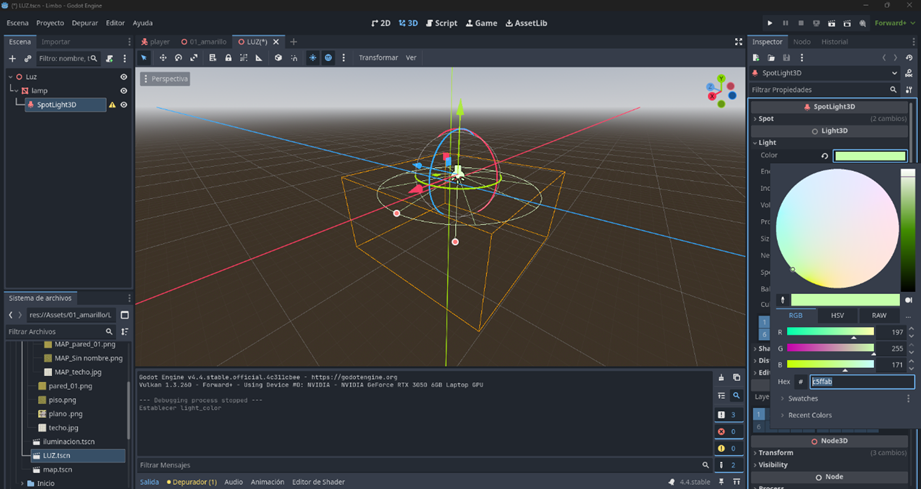Viewport: 921px width, 489px height.
Task: Click the viewport distraction-free expand icon
Action: [739, 42]
